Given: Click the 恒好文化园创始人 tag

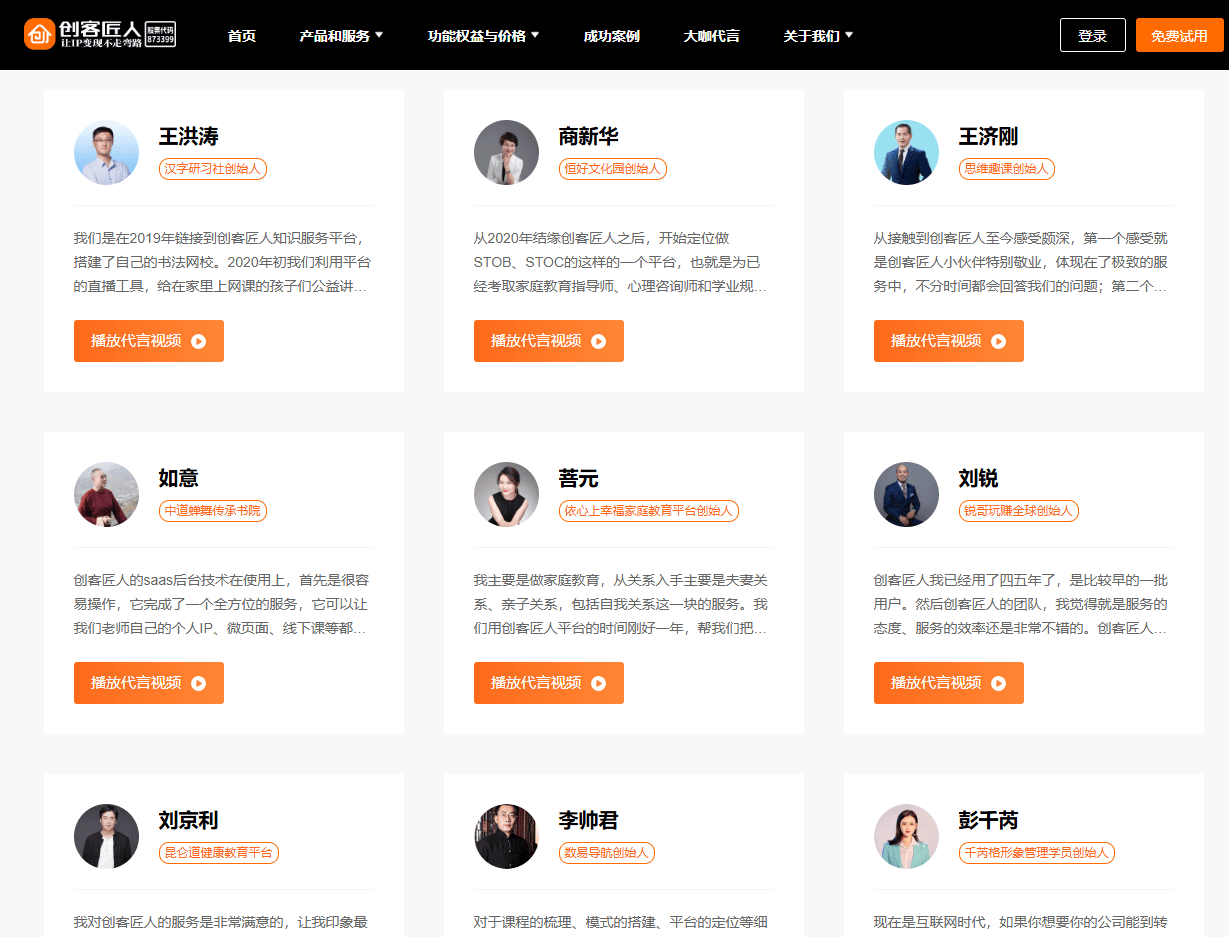Looking at the screenshot, I should 612,169.
